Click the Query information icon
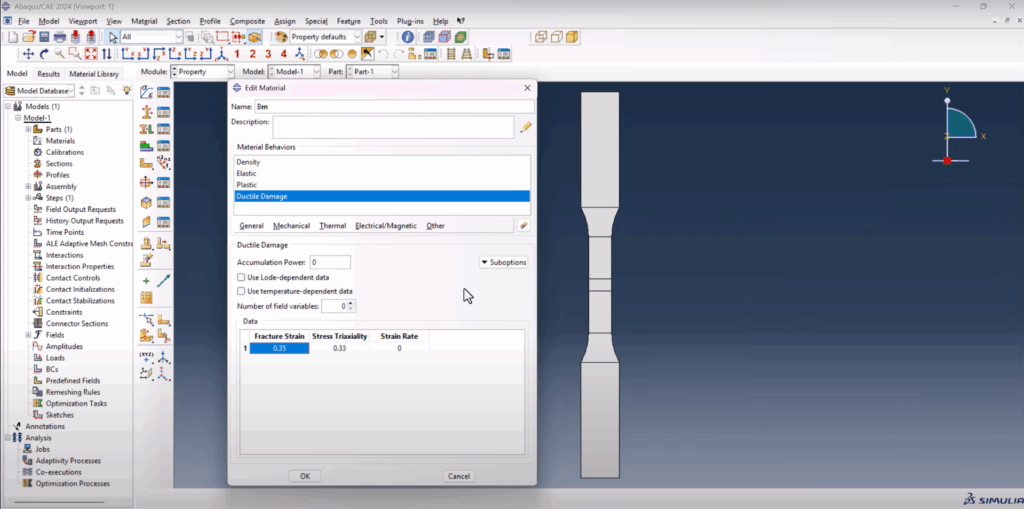 click(408, 37)
